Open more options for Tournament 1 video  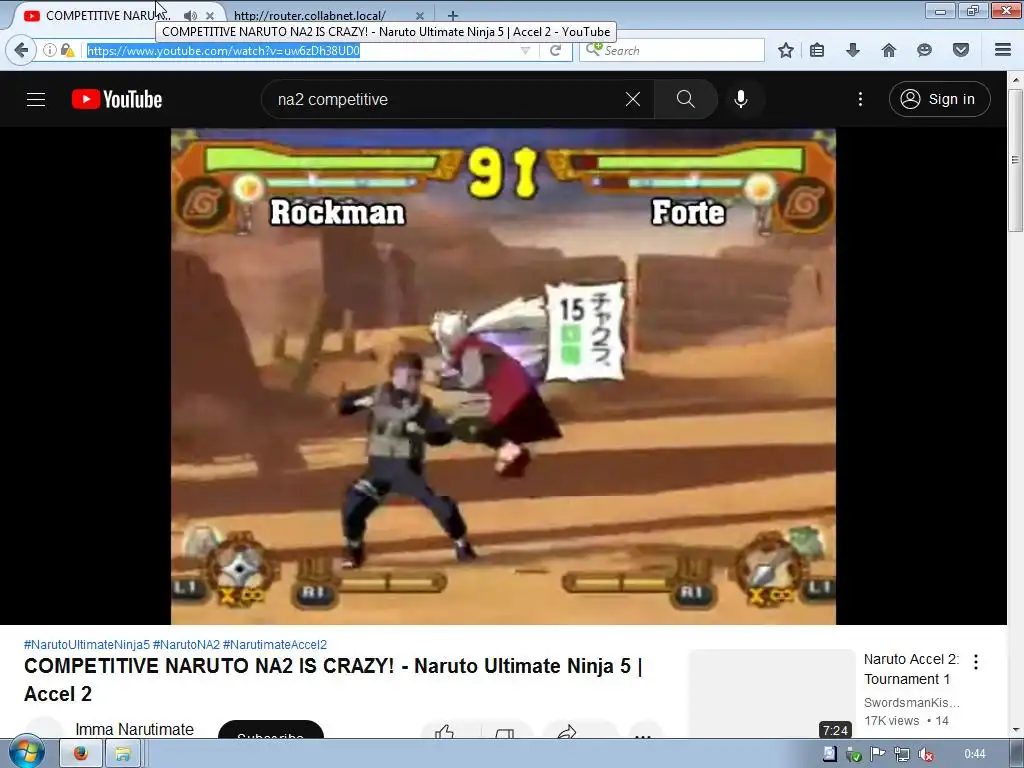tap(976, 662)
